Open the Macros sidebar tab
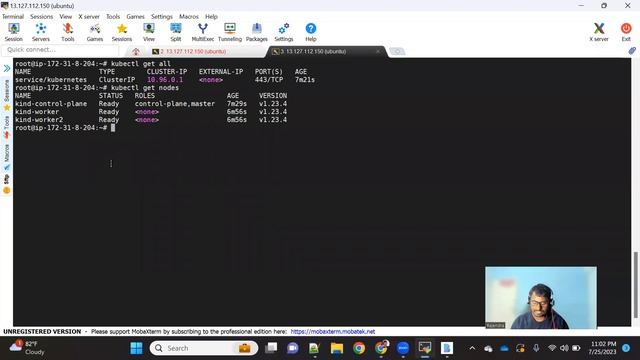 (7, 156)
